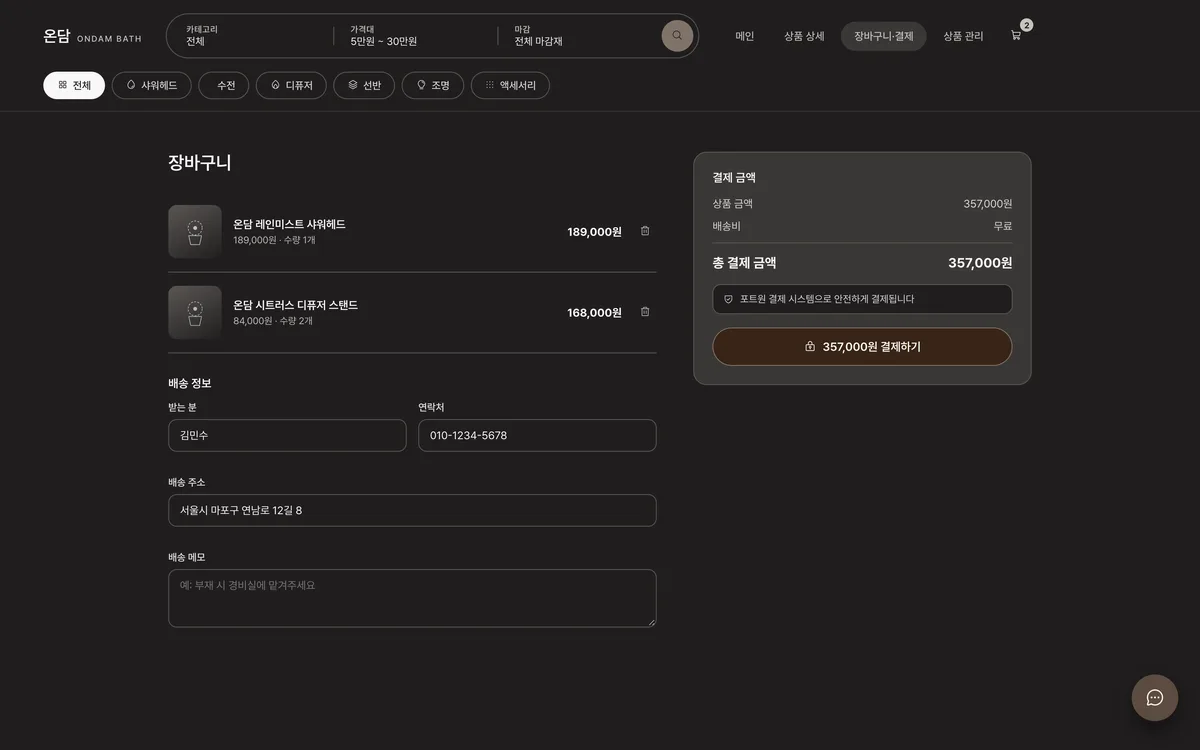
Task: Select the 전체 category chip
Action: 74,86
